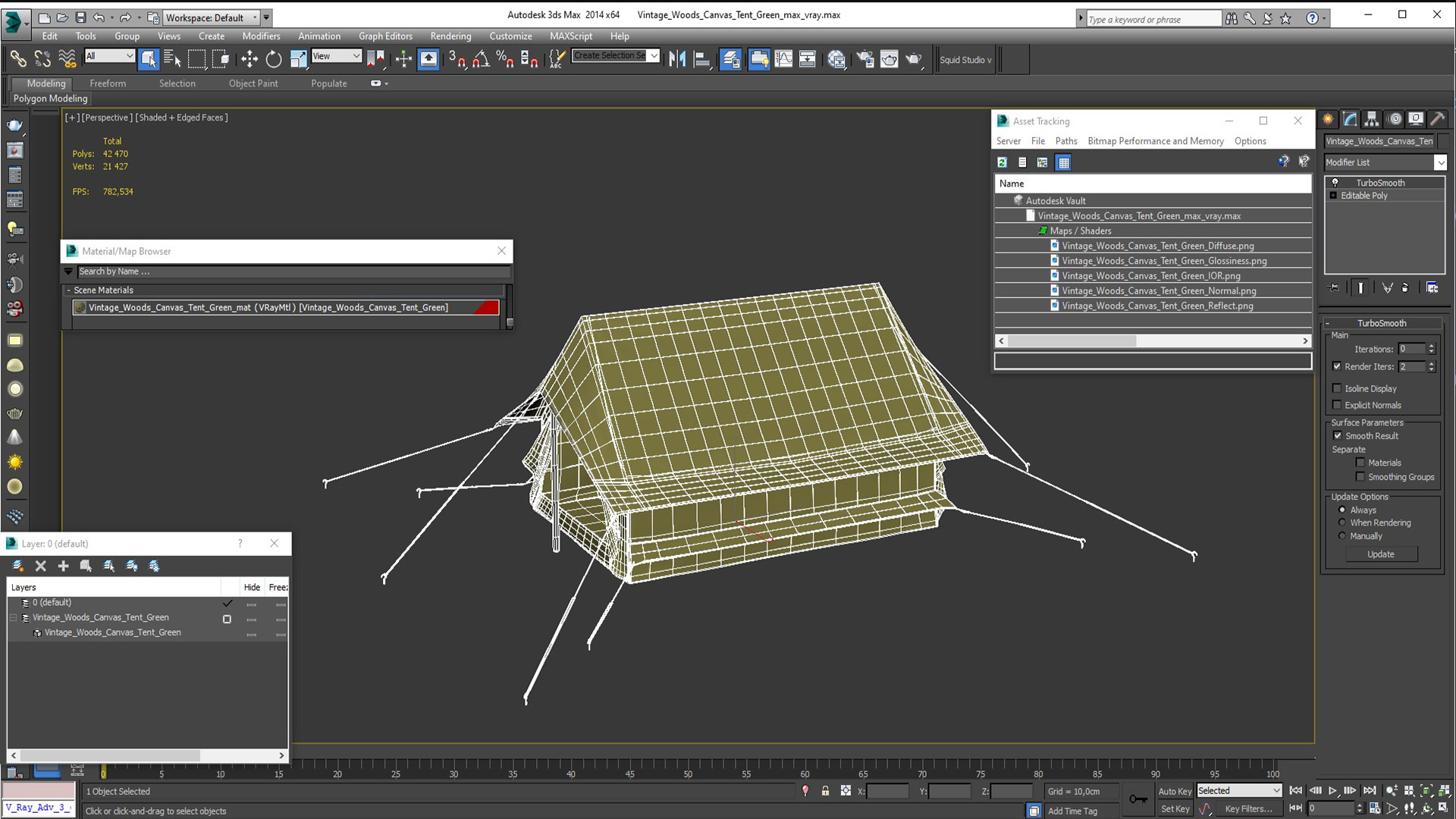Viewport: 1456px width, 819px height.
Task: Click the Layer dialog horizontal scrollbar
Action: click(x=147, y=756)
